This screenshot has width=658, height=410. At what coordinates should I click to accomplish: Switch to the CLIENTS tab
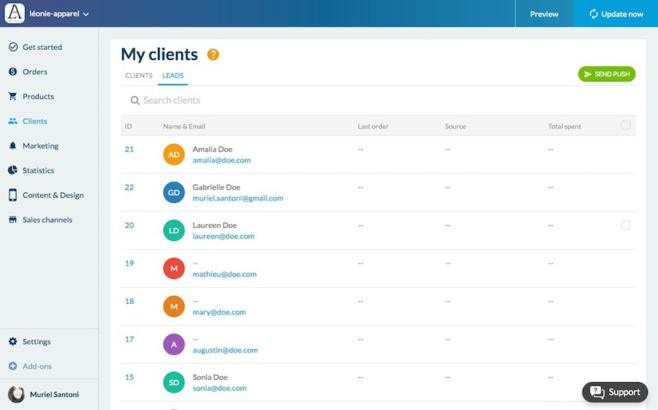click(x=138, y=76)
